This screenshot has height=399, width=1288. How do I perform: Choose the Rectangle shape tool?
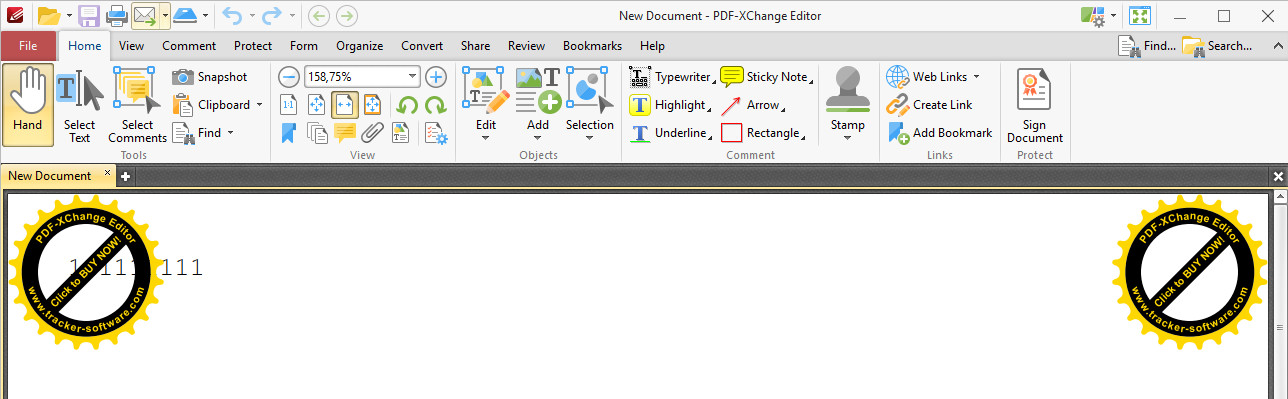point(763,133)
